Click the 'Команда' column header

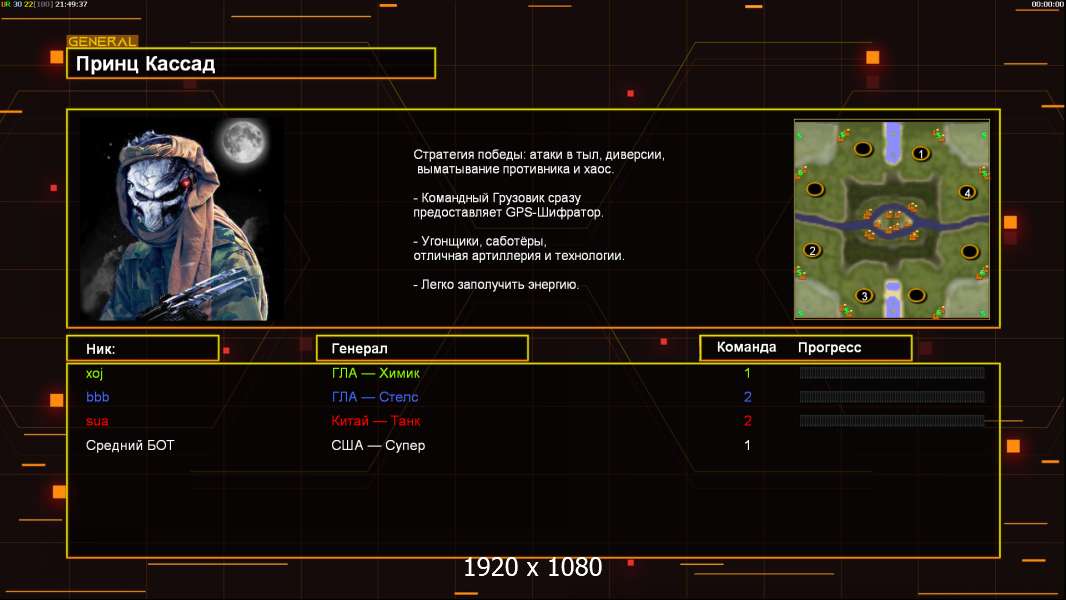pyautogui.click(x=746, y=347)
